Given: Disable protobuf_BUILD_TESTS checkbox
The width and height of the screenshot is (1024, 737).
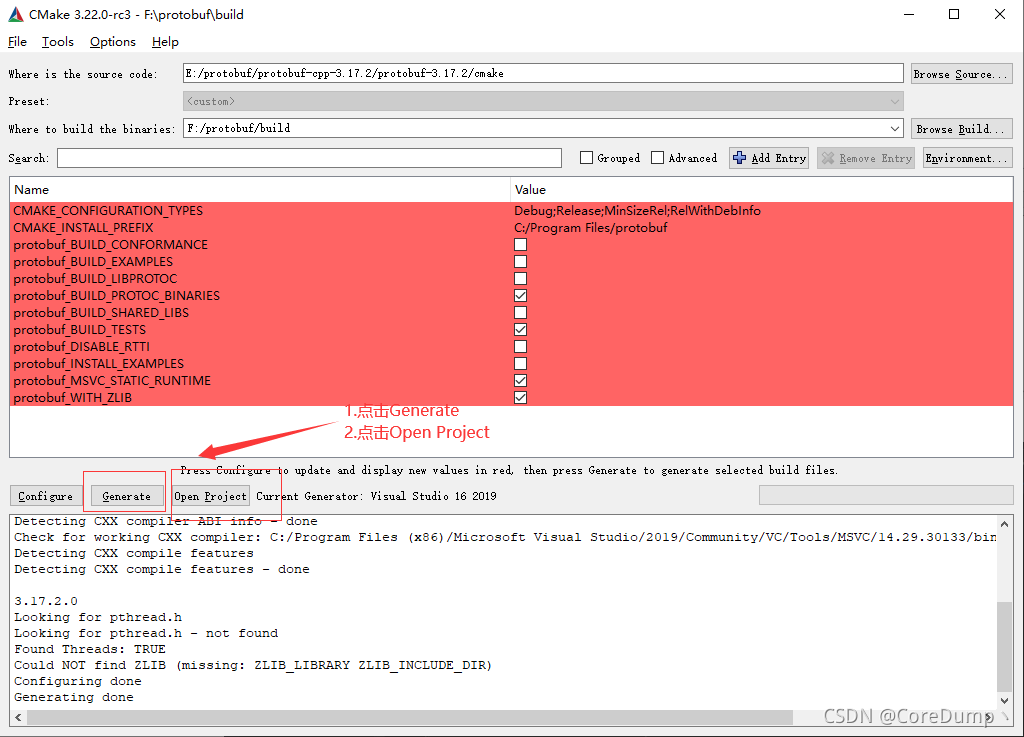Looking at the screenshot, I should click(x=520, y=330).
